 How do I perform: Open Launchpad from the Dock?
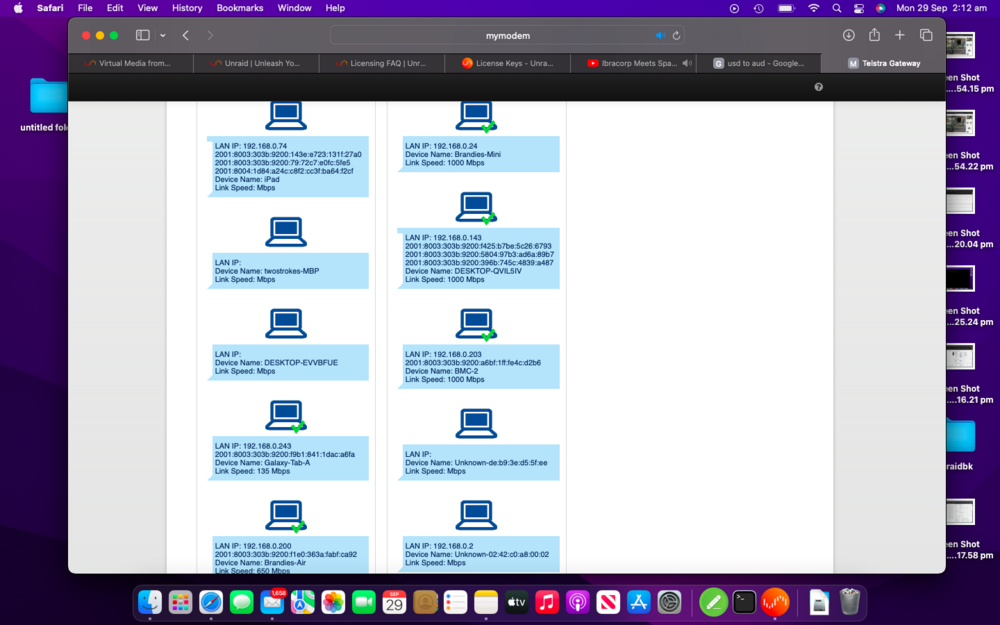coord(180,601)
